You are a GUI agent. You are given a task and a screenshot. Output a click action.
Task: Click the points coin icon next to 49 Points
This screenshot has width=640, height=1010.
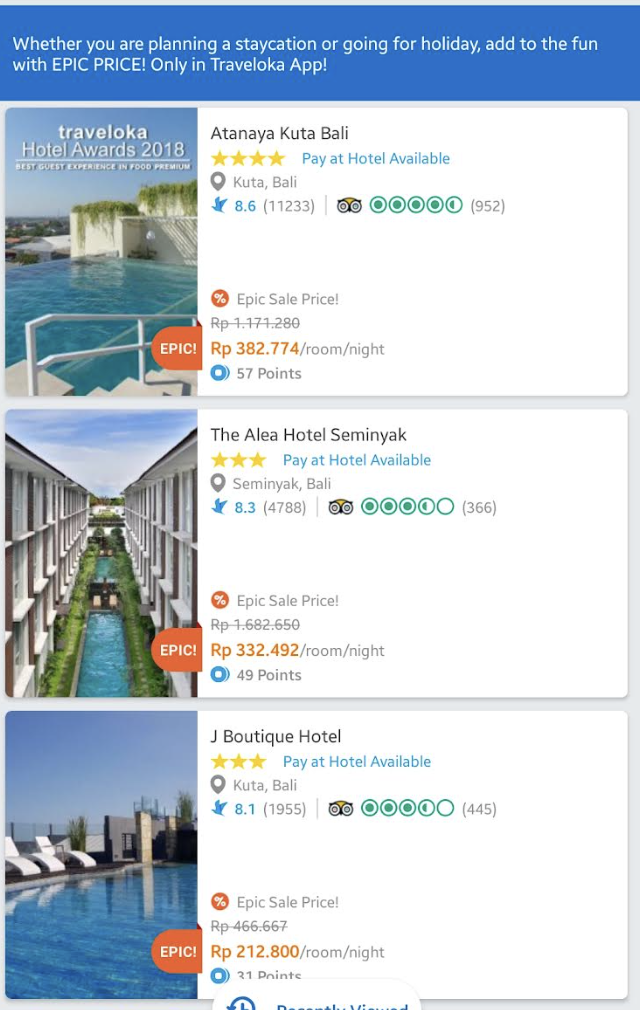tap(220, 675)
